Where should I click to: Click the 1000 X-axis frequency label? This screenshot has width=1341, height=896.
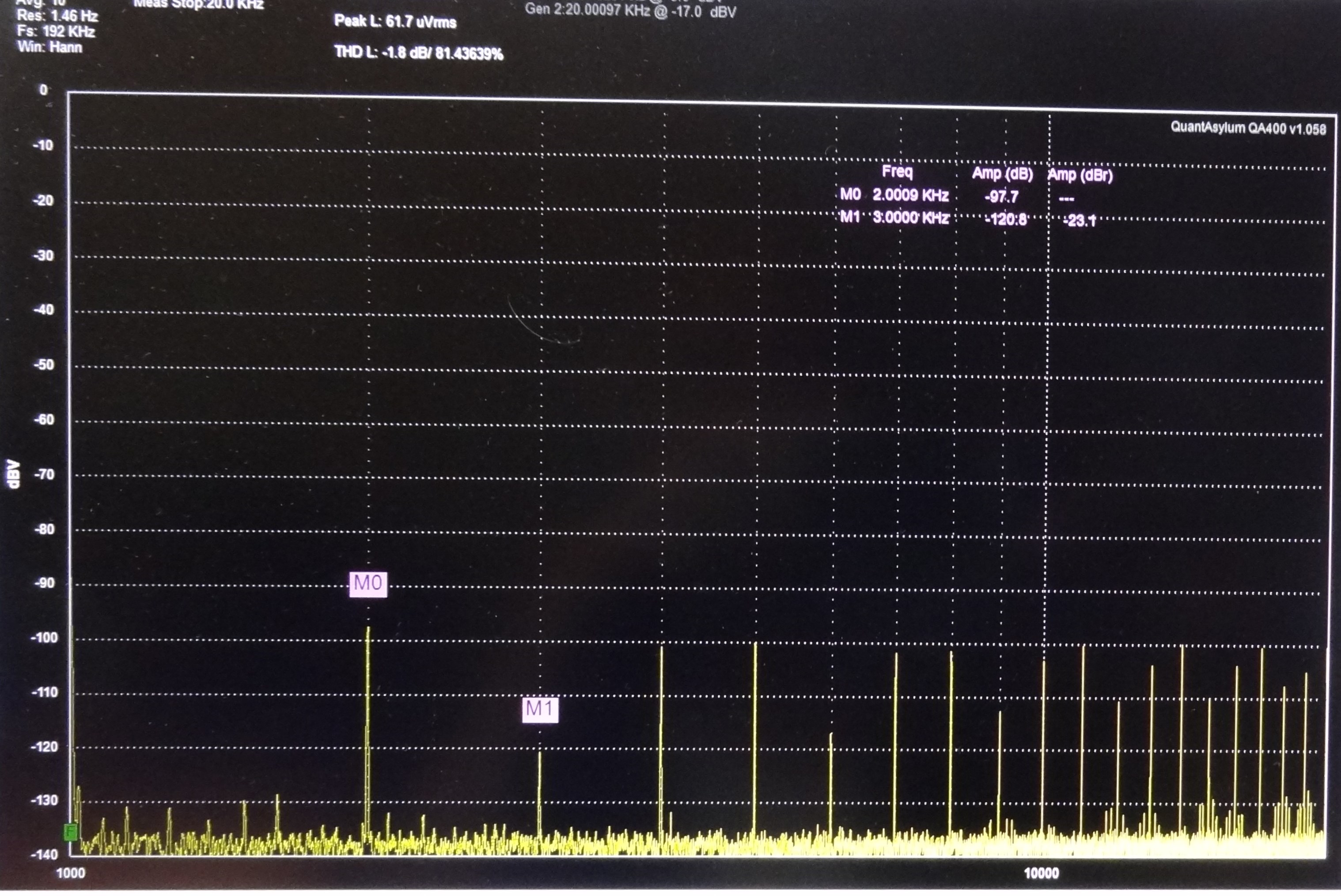[70, 873]
